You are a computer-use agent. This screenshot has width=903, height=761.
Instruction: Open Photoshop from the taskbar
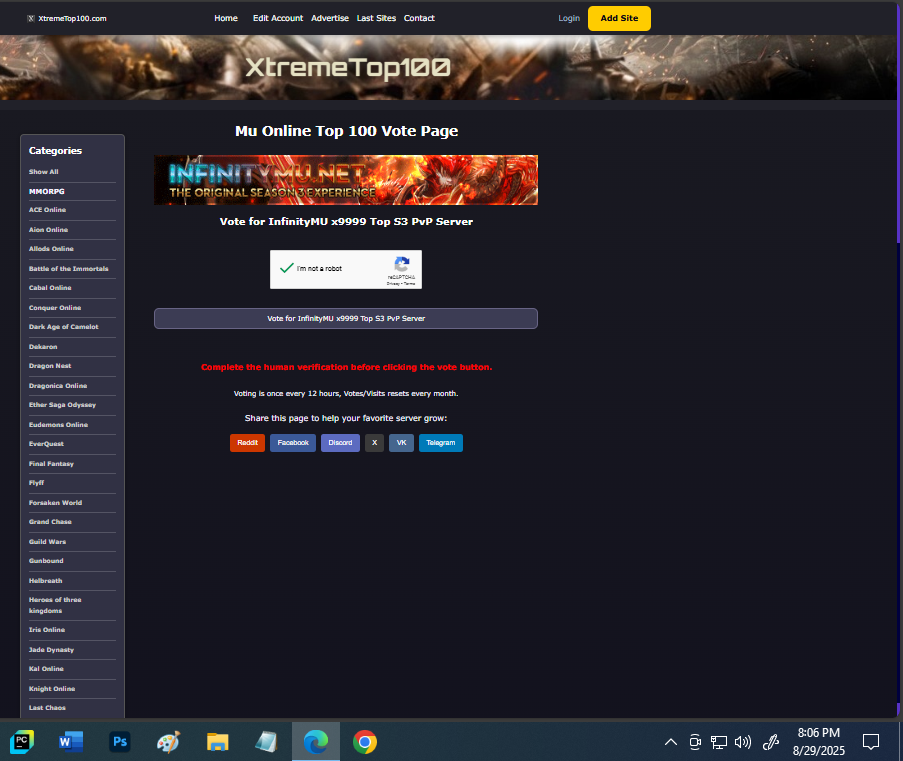(x=120, y=741)
